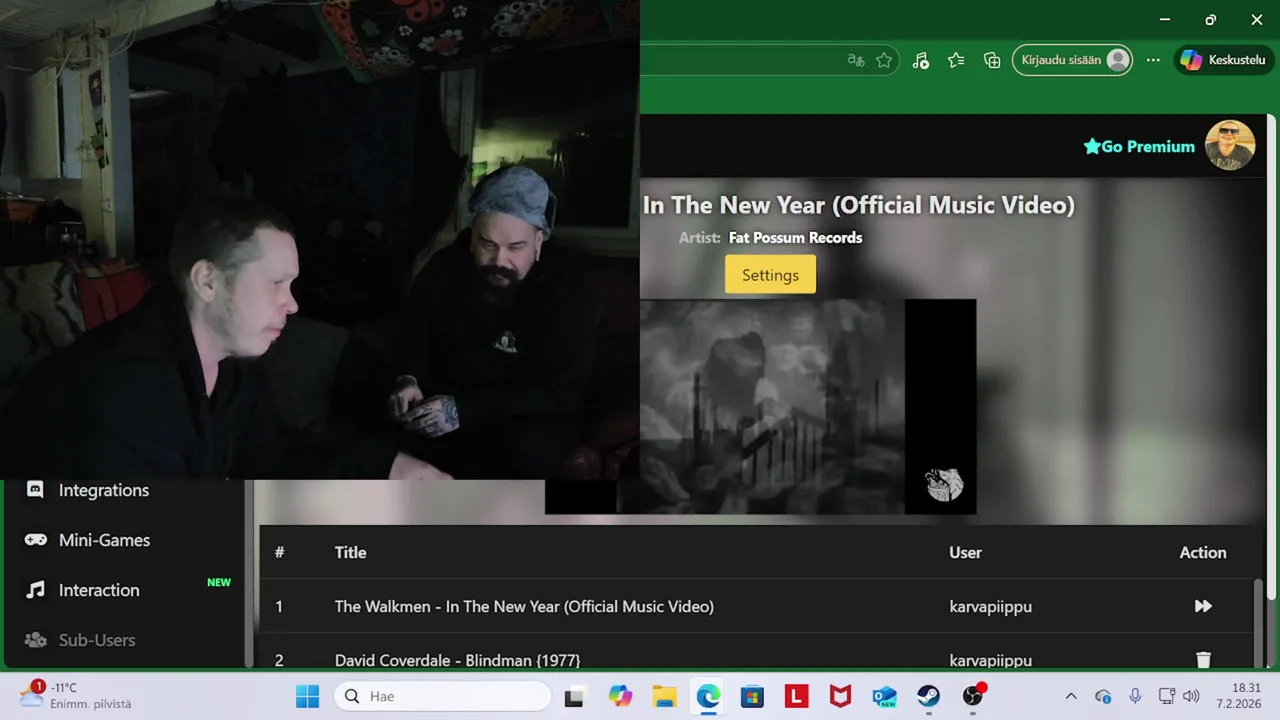Open Outlook (new) from the taskbar
The width and height of the screenshot is (1280, 720).
pos(884,696)
